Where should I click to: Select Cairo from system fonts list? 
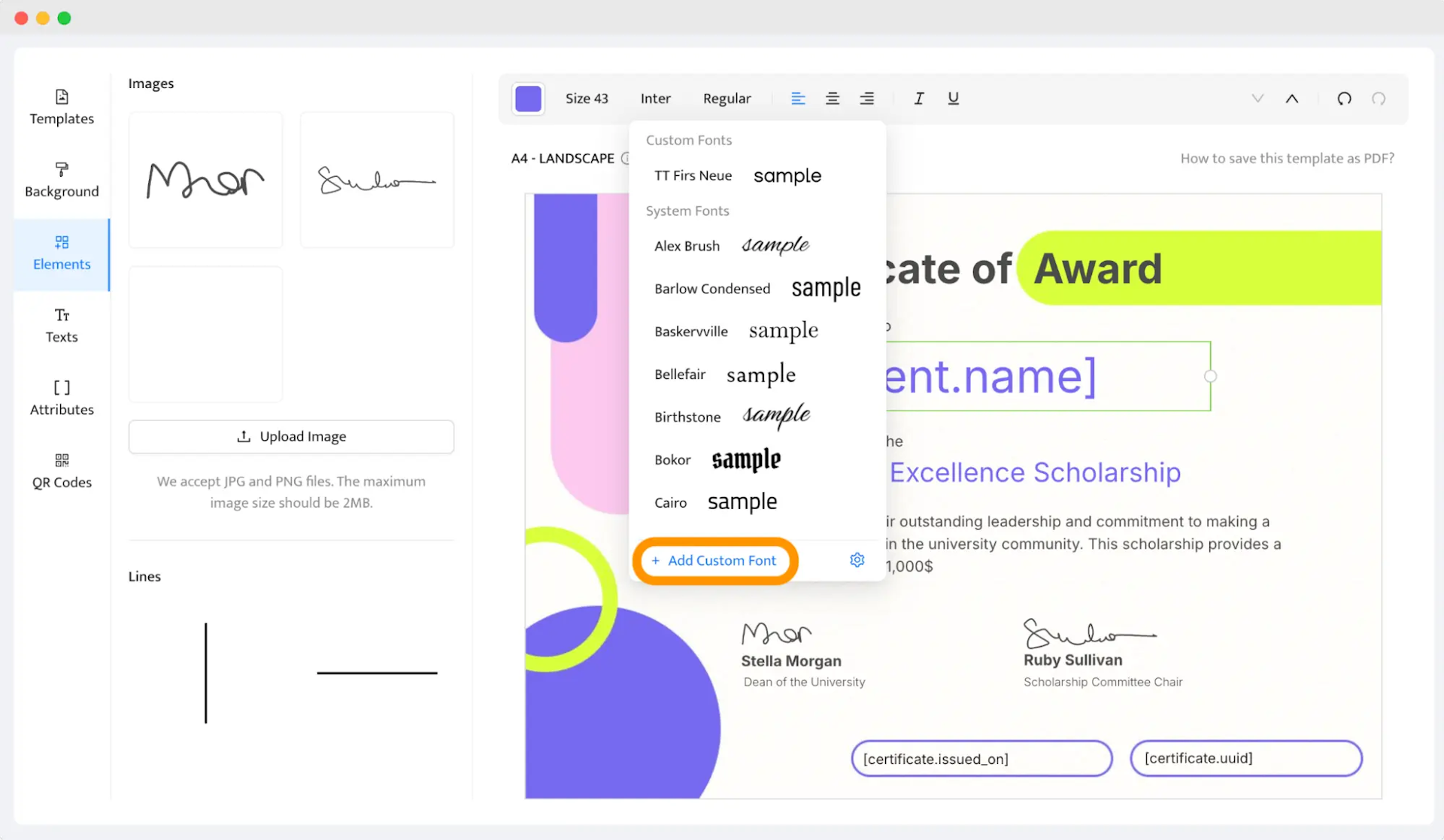(671, 502)
